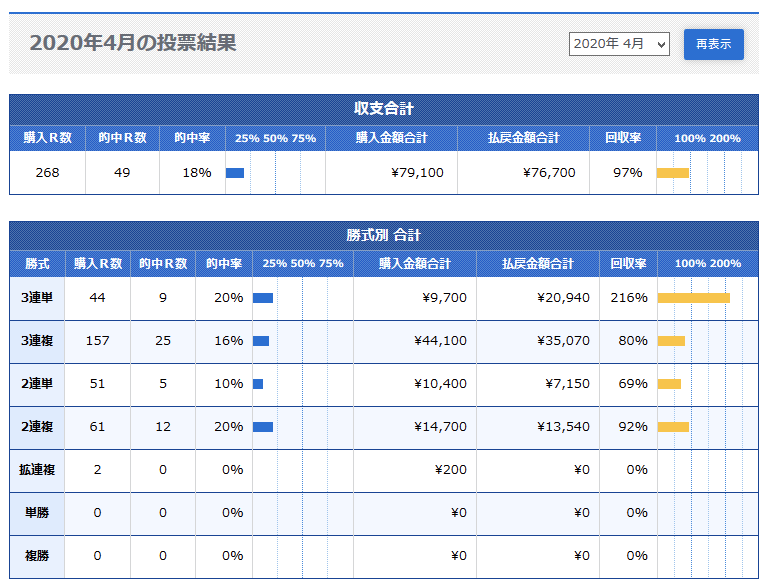
Task: Click the ¥76,700 total payout value
Action: 549,173
